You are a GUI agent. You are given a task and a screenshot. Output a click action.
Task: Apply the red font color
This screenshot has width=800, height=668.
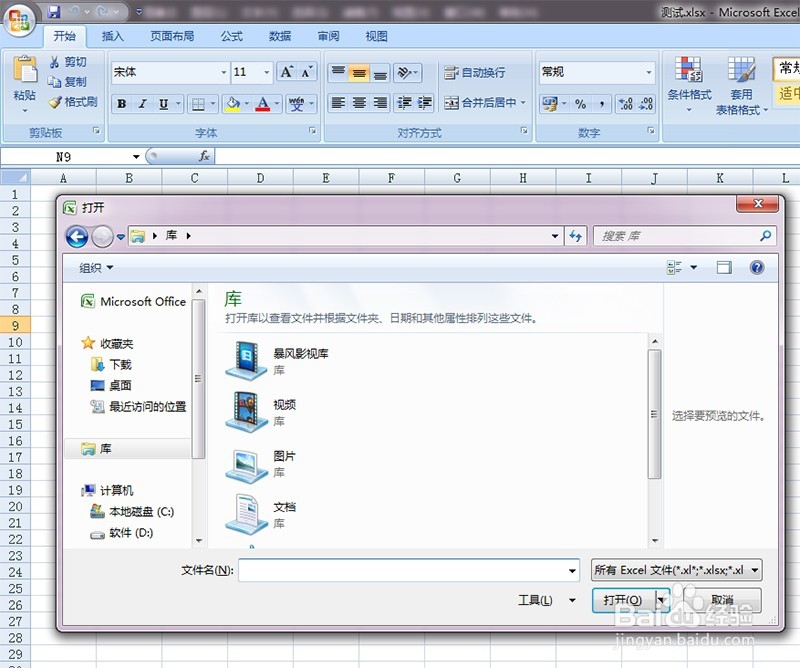point(263,104)
